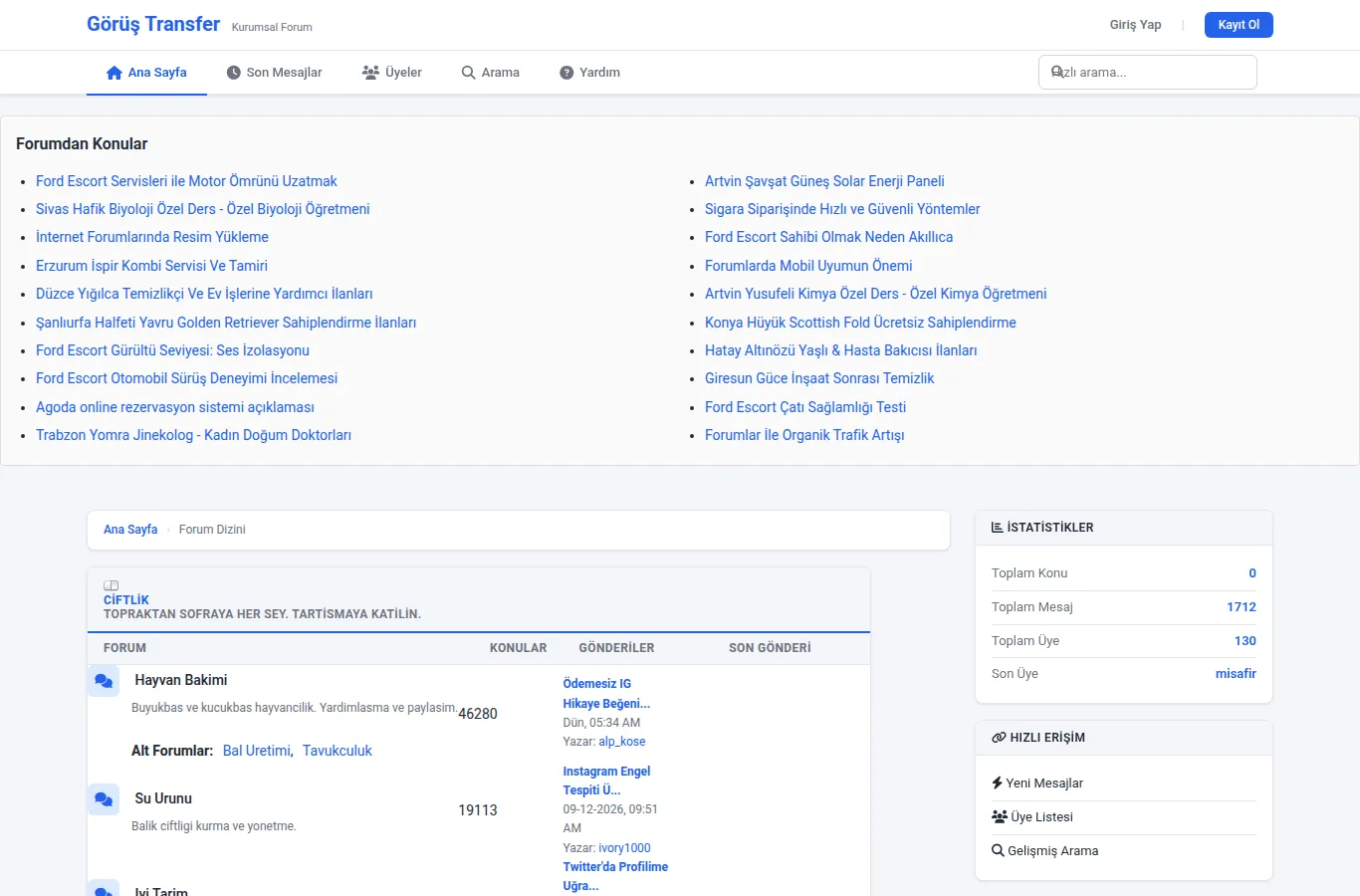Click the clock icon of Son Mesajlar
The image size is (1360, 896).
pyautogui.click(x=234, y=73)
